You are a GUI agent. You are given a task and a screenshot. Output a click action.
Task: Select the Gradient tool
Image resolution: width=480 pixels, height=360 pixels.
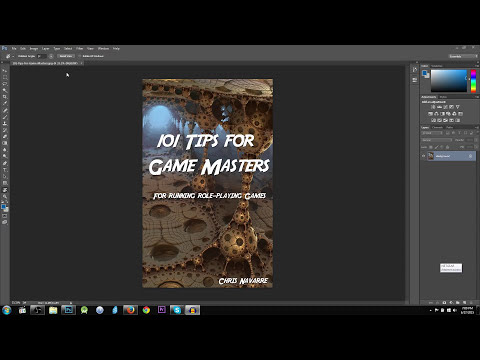[x=5, y=143]
